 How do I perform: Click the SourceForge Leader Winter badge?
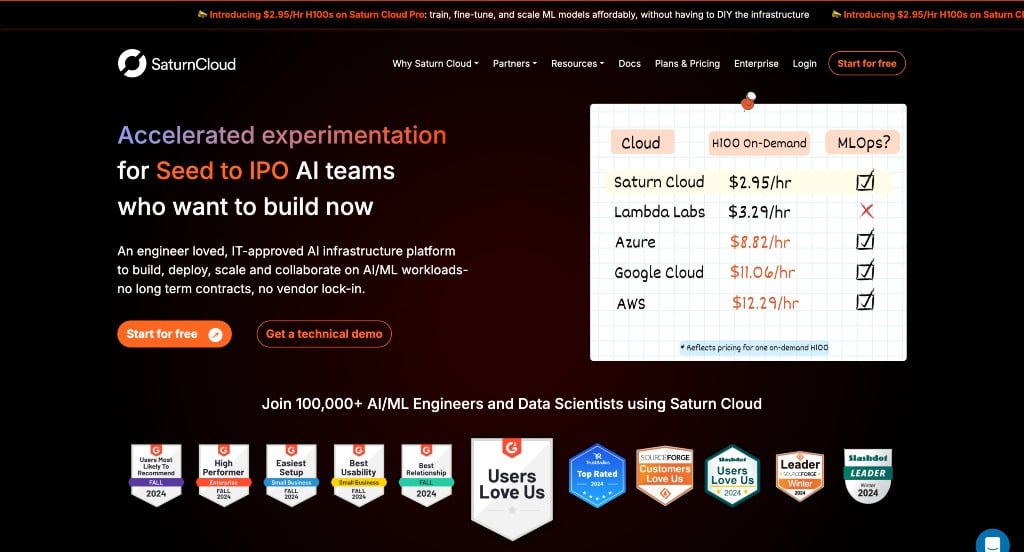800,475
